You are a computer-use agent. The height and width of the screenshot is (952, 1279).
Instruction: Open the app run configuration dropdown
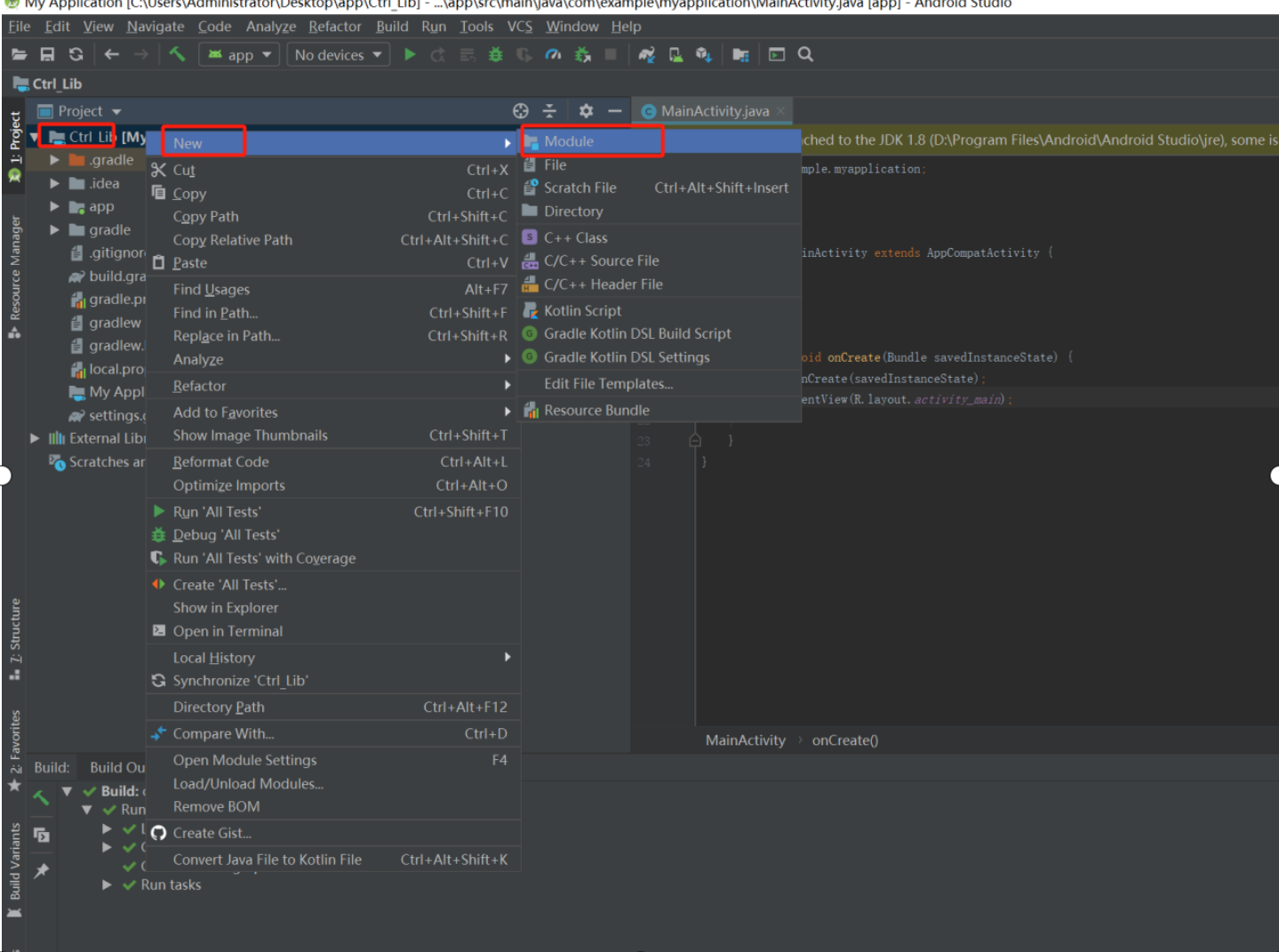coord(239,54)
